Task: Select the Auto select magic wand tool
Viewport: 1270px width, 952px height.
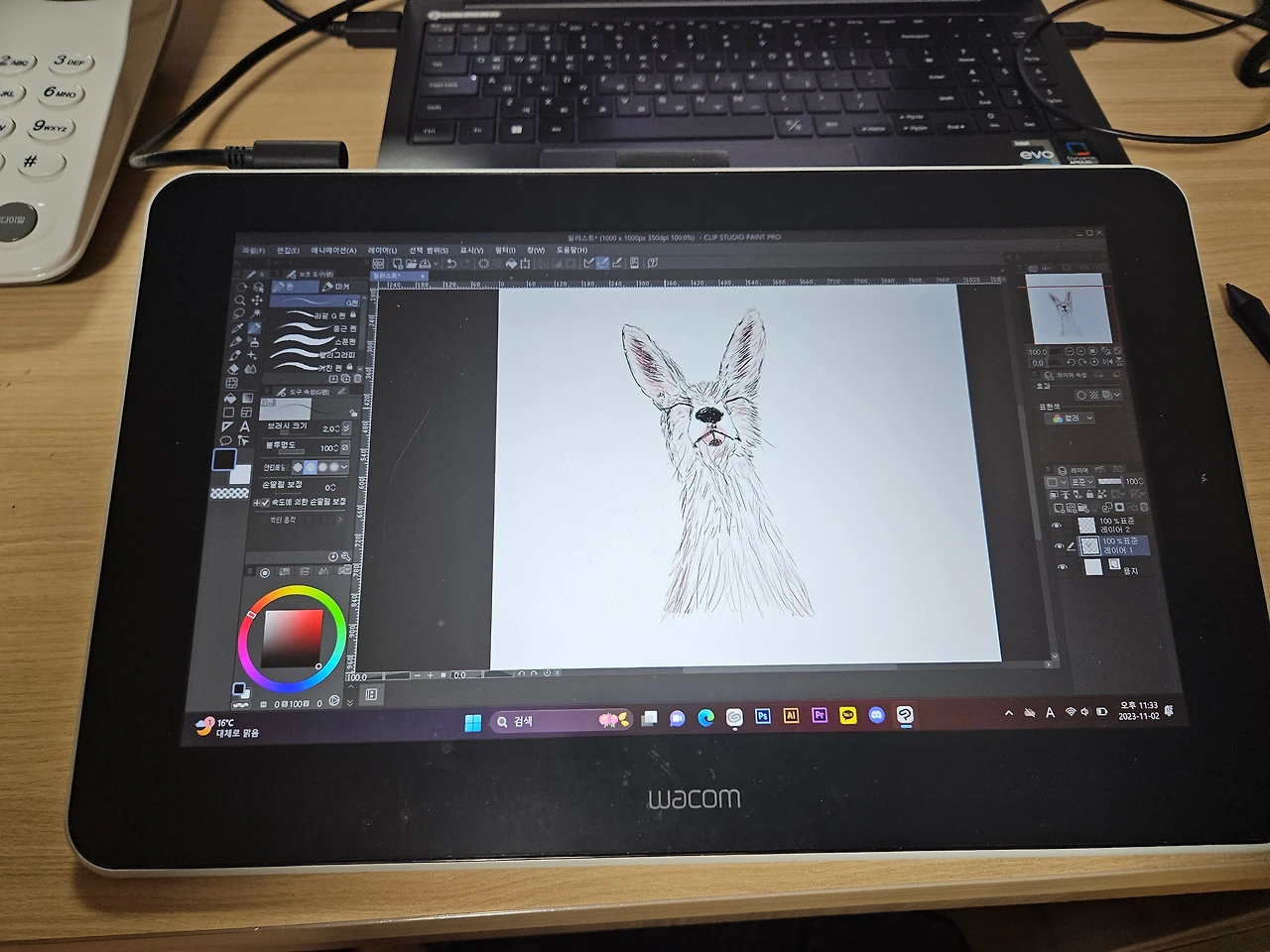Action: point(254,314)
